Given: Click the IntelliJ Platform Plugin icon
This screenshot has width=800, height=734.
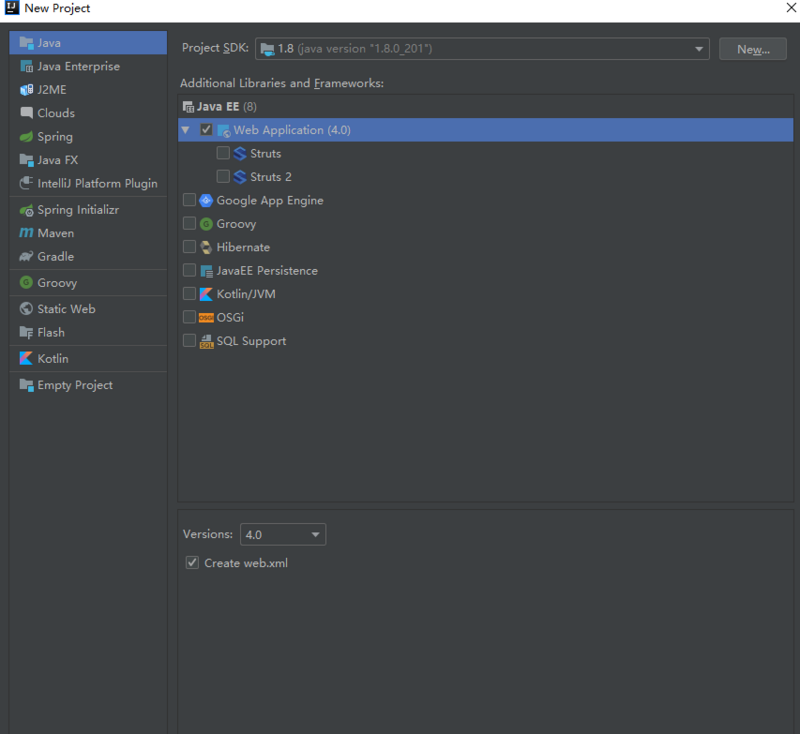Looking at the screenshot, I should [26, 184].
